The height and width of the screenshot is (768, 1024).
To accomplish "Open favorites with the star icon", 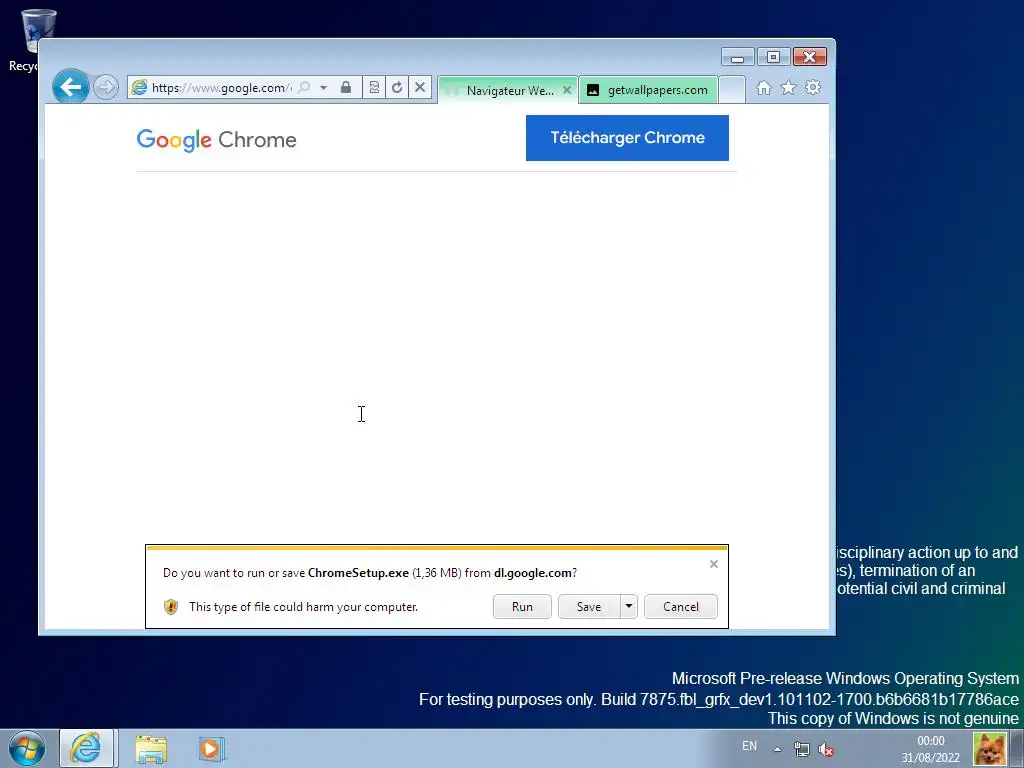I will pos(788,88).
